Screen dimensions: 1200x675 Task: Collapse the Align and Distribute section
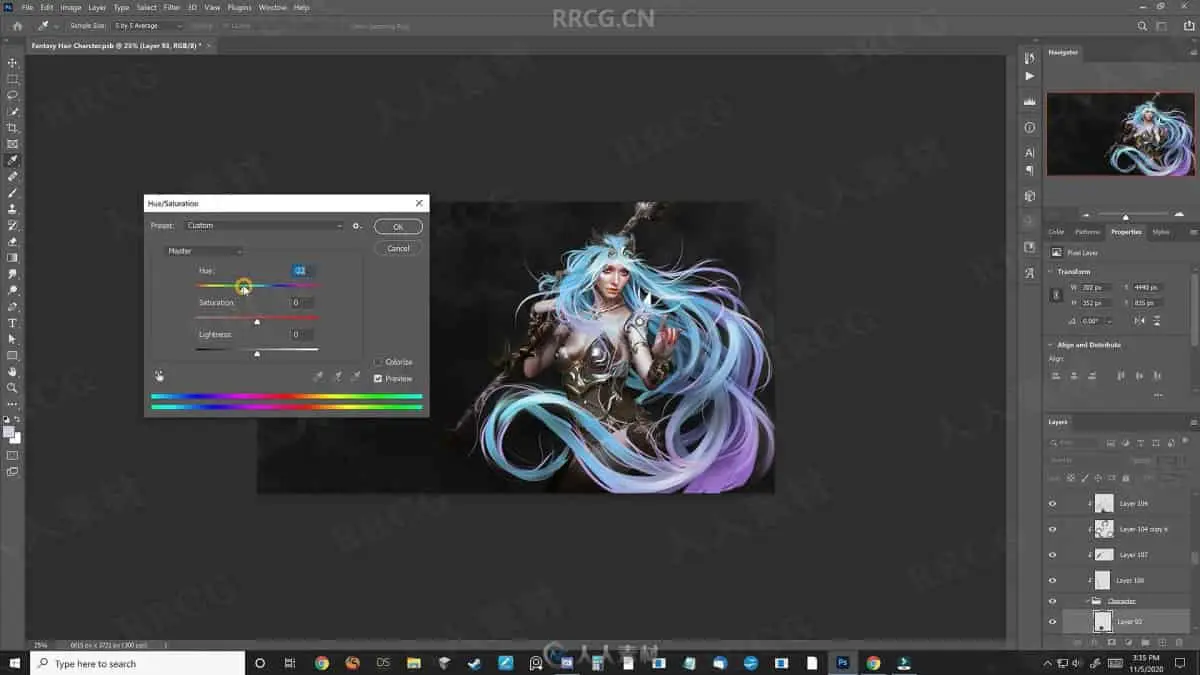[1051, 345]
